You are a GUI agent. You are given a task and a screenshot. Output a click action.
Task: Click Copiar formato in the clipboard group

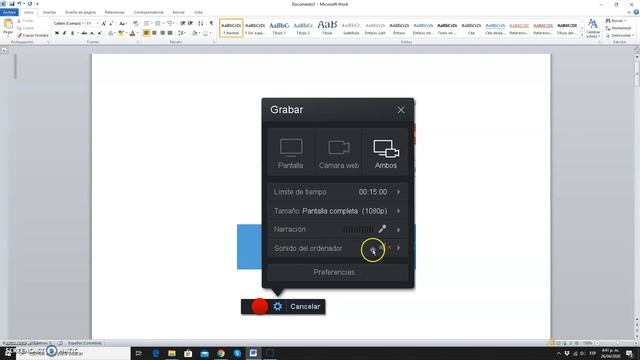33,36
